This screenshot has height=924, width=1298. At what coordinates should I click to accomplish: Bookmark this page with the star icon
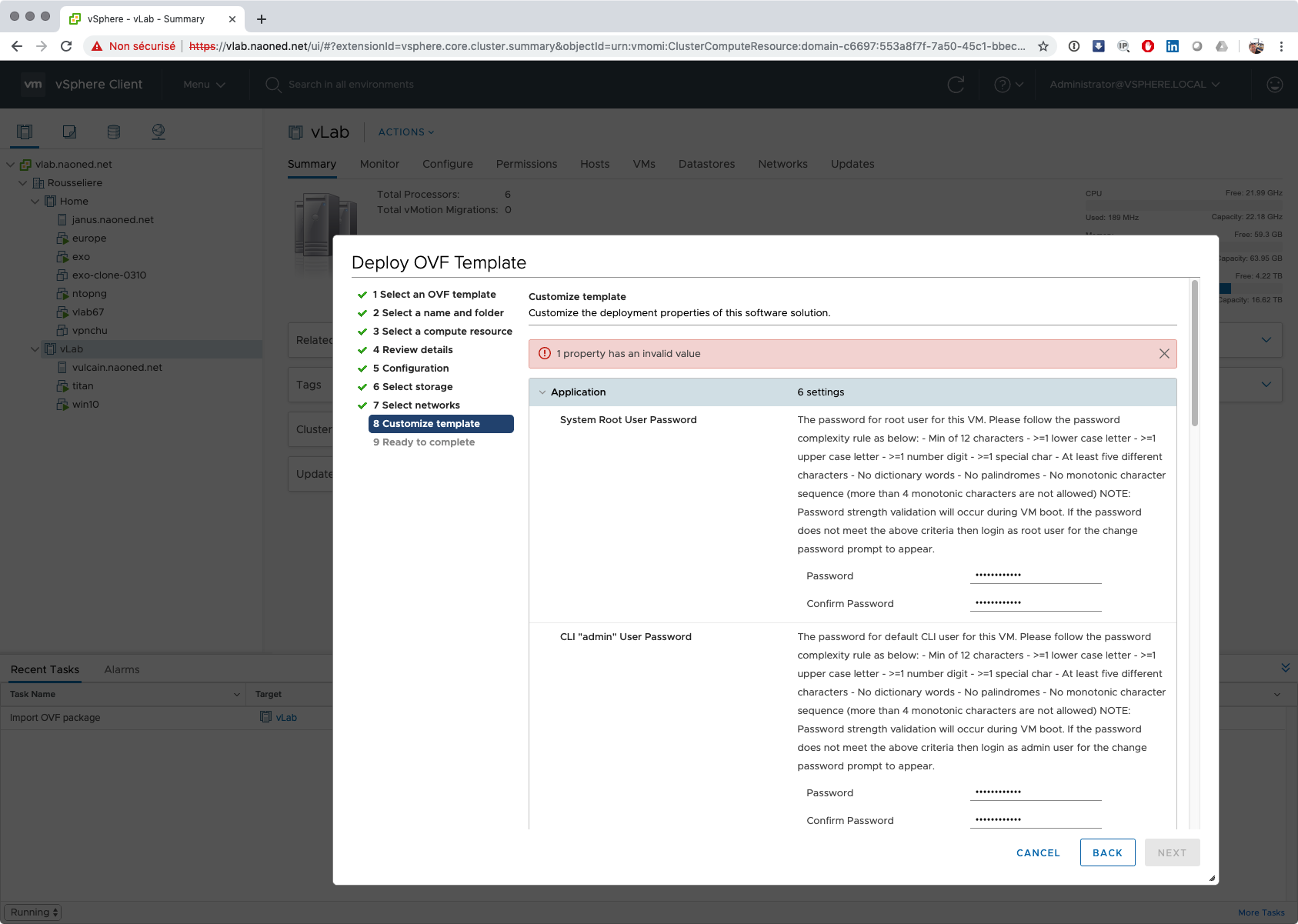(1043, 46)
